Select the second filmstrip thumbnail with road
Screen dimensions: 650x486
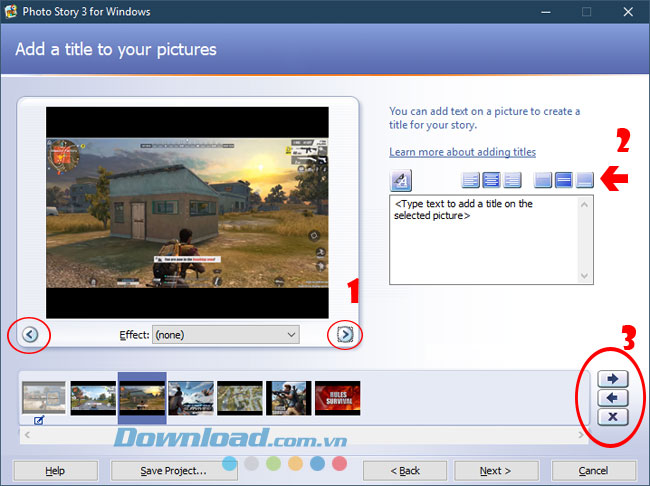tap(93, 398)
